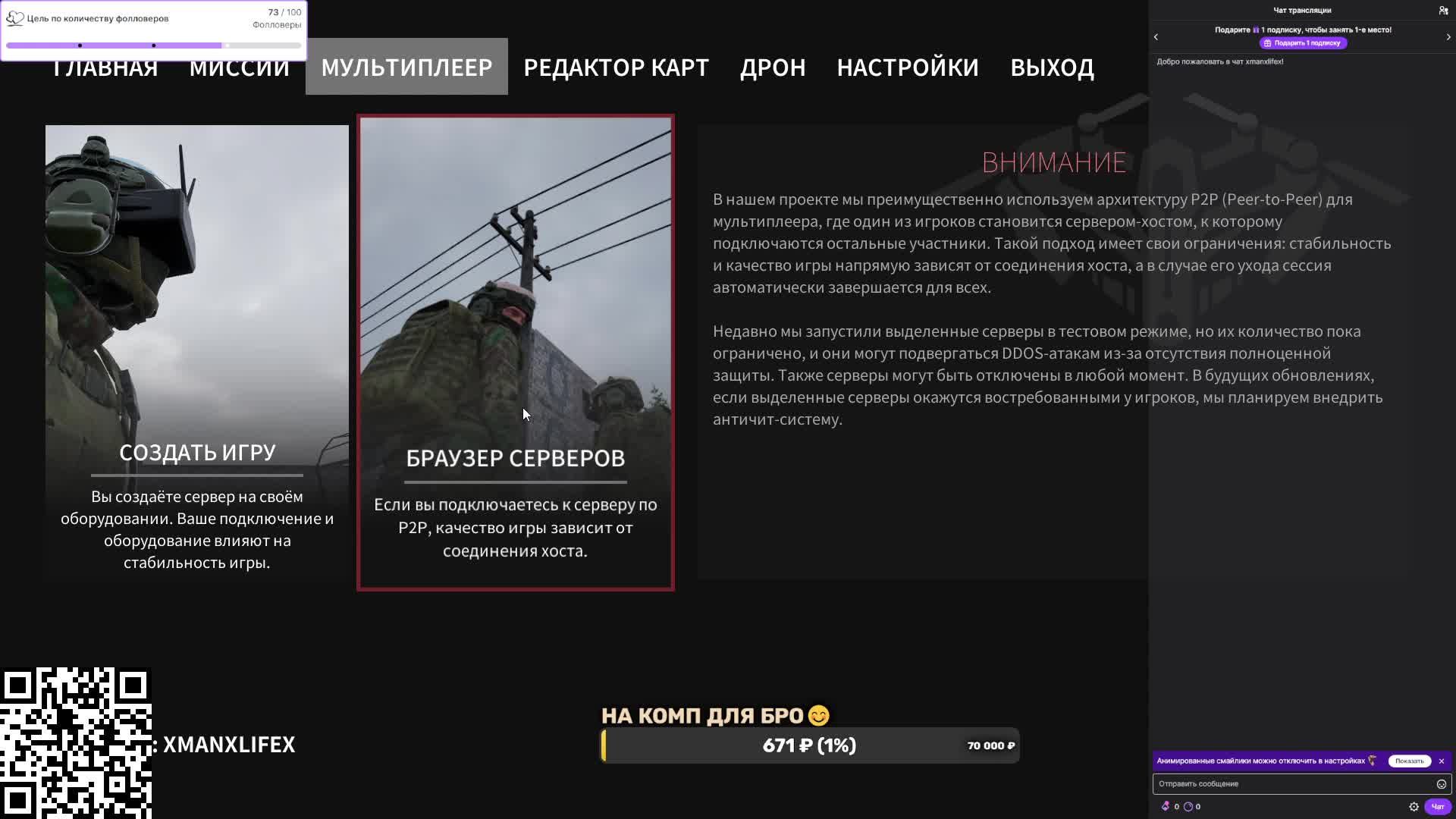Click inside the Отправить сообщение input field
Image resolution: width=1456 pixels, height=819 pixels.
point(1289,784)
